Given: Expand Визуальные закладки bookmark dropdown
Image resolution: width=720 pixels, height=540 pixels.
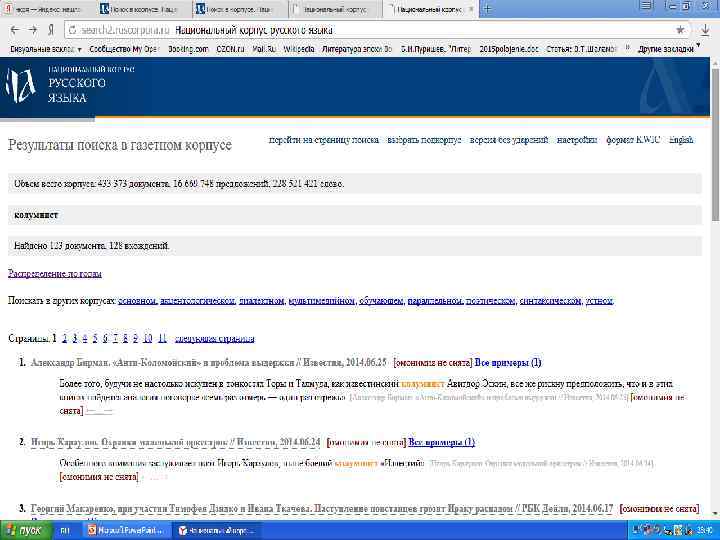Looking at the screenshot, I should point(45,49).
